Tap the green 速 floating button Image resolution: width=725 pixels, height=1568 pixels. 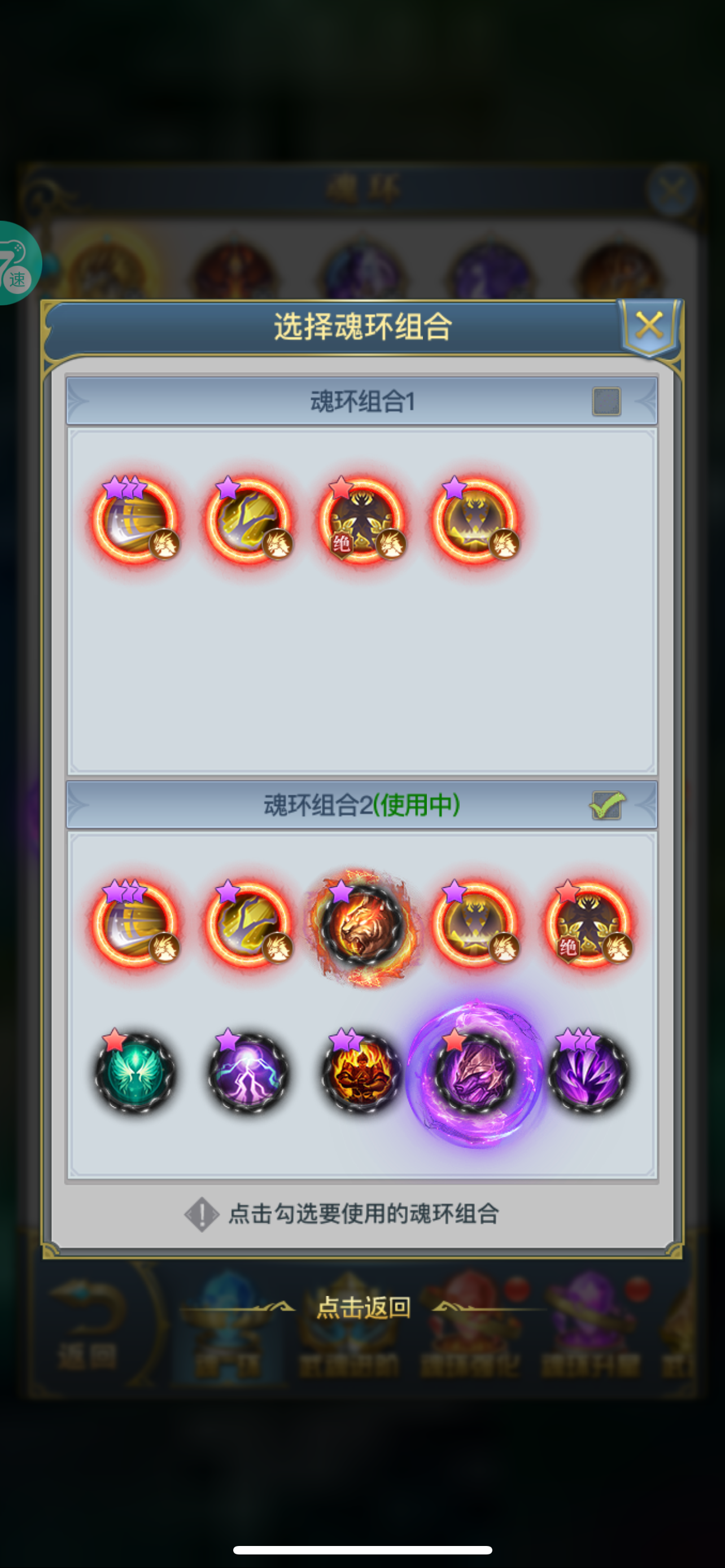click(17, 263)
